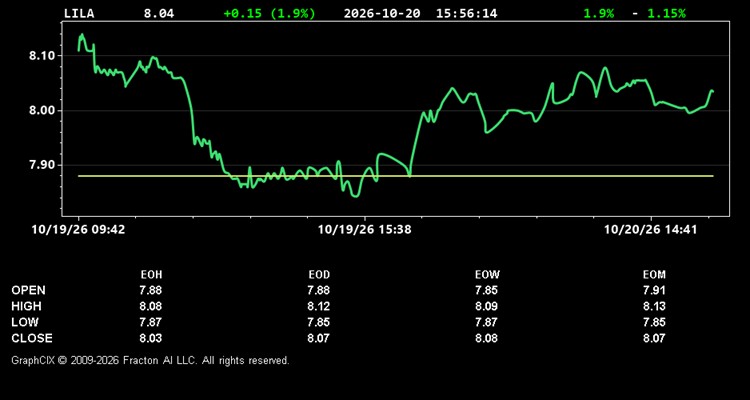Select the last price 8.04
Image resolution: width=750 pixels, height=400 pixels.
coord(159,13)
